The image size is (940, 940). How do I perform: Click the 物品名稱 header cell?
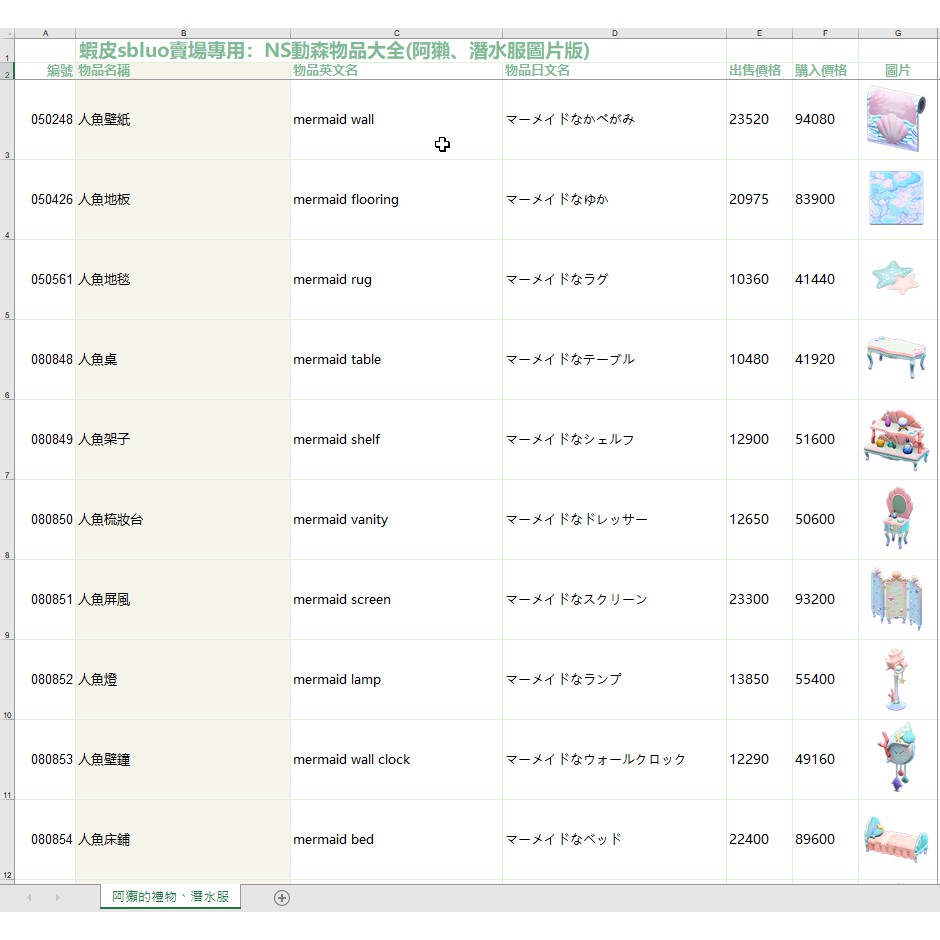(183, 71)
